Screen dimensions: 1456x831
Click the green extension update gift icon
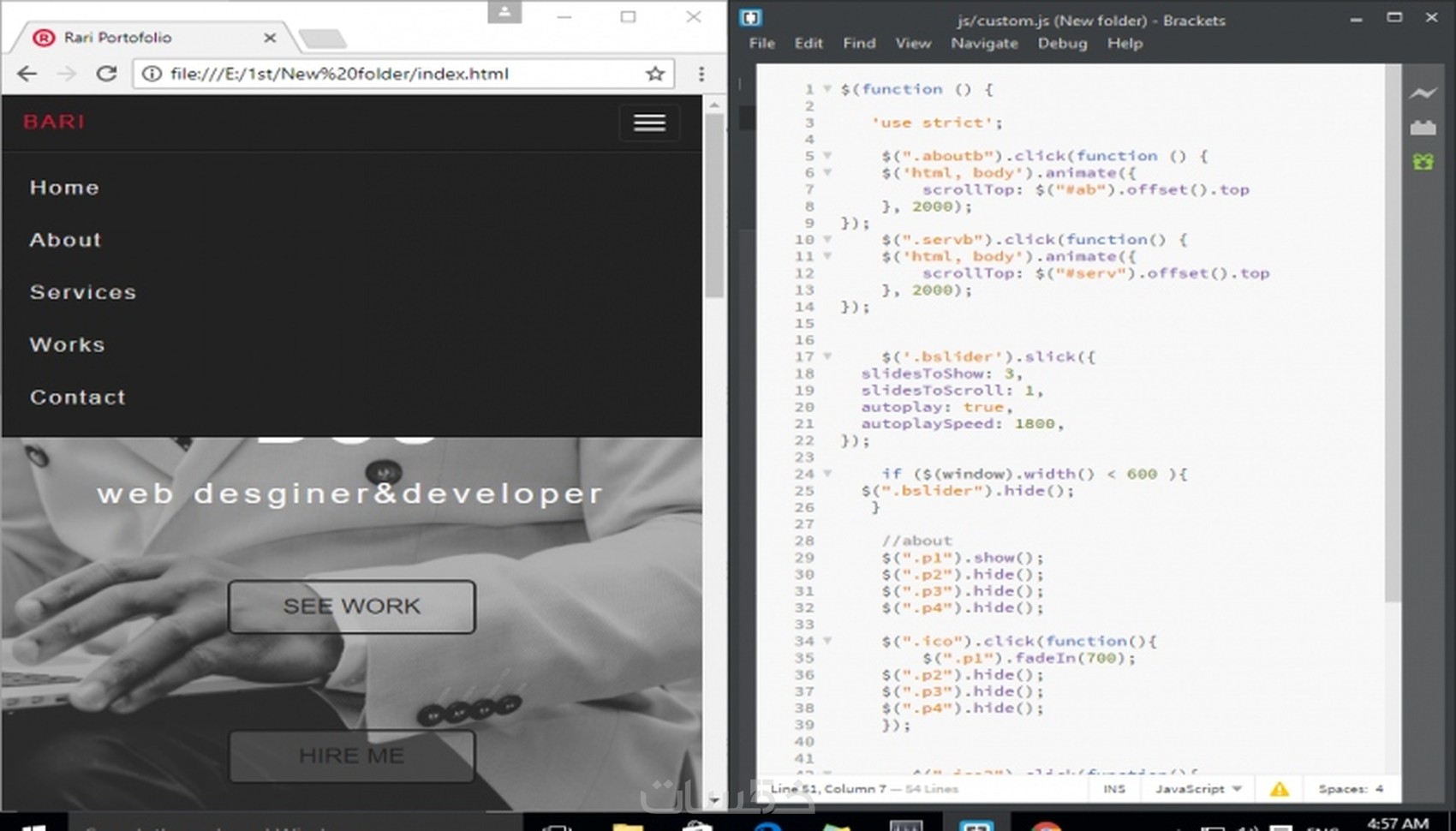pyautogui.click(x=1424, y=161)
